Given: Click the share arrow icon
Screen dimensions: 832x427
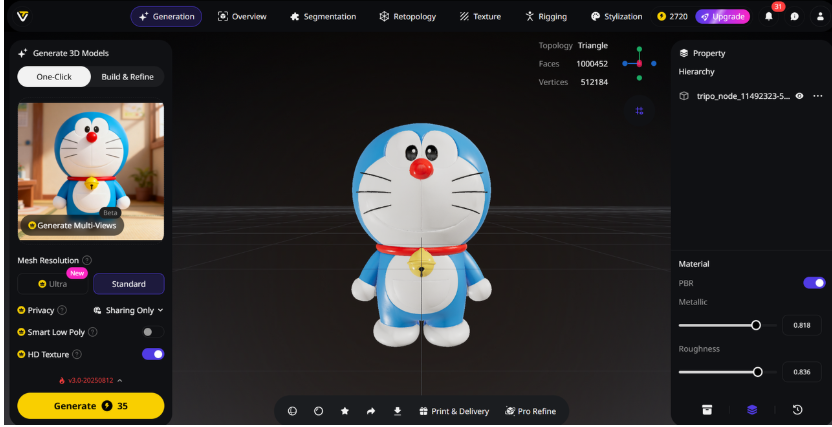Looking at the screenshot, I should point(371,411).
